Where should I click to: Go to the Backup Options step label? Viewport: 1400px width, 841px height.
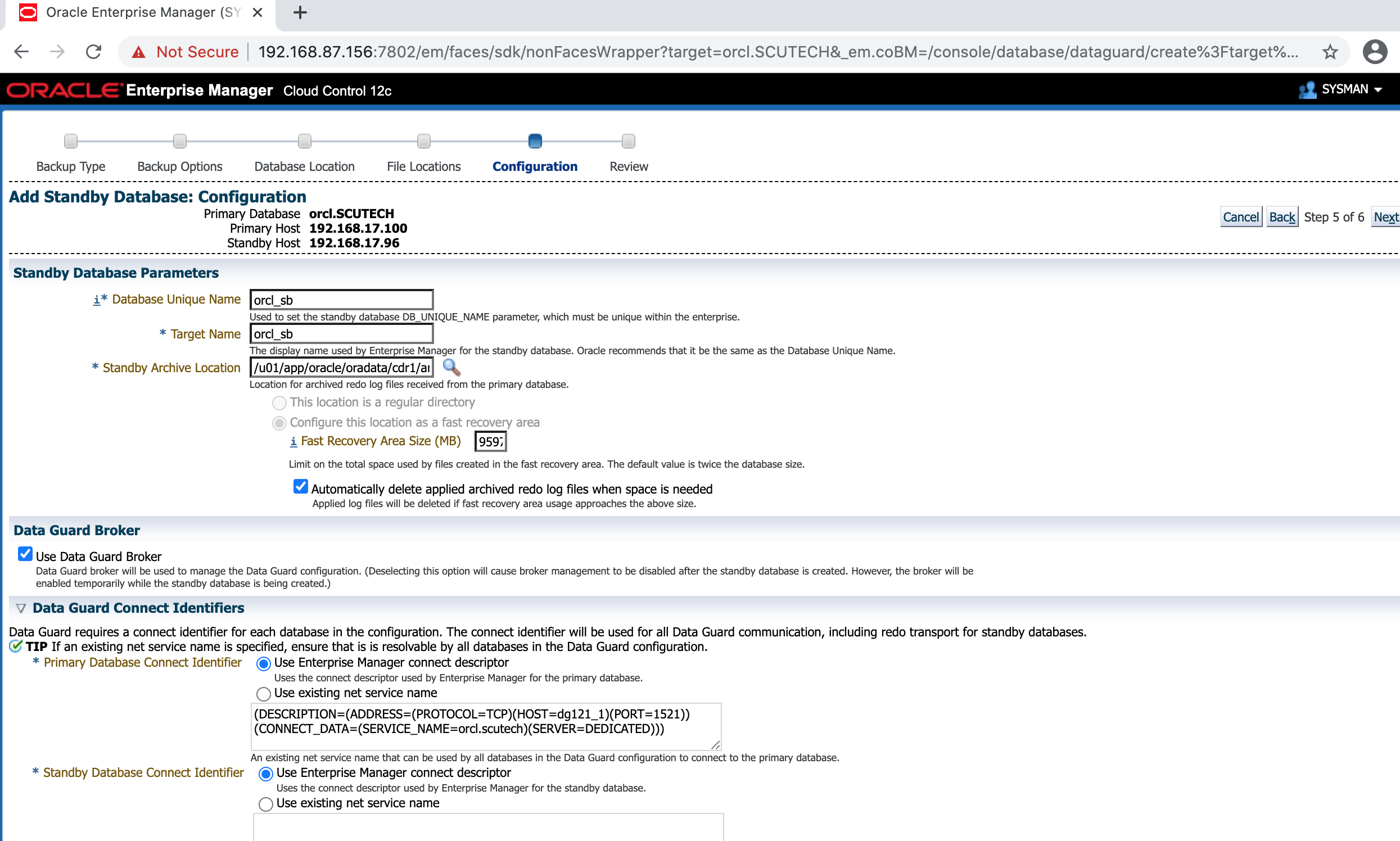tap(180, 166)
